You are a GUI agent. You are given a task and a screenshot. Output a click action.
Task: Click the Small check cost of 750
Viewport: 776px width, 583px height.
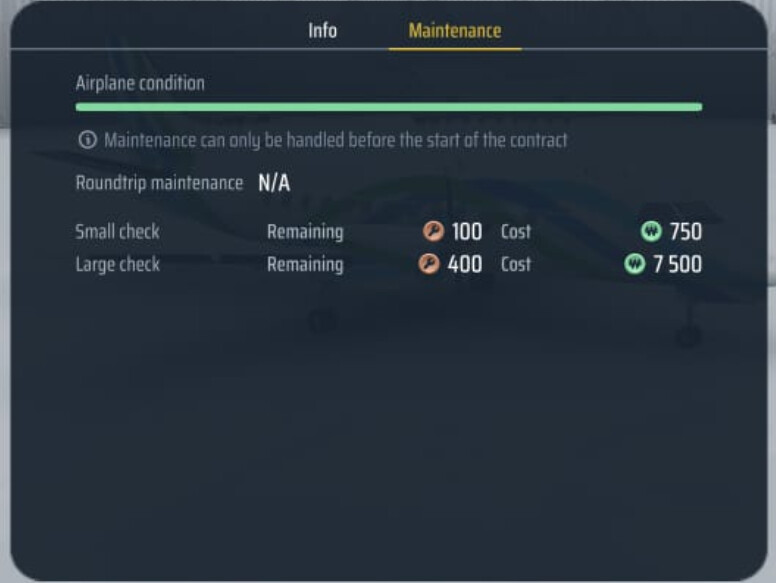tap(685, 232)
